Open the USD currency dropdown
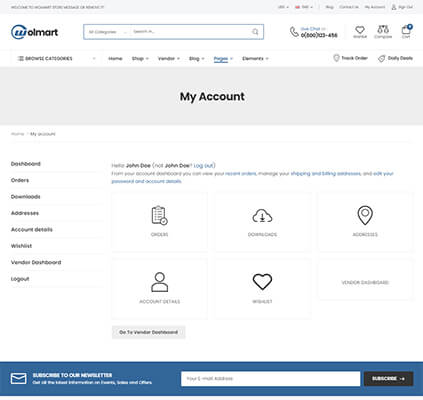This screenshot has width=423, height=400. 283,7
